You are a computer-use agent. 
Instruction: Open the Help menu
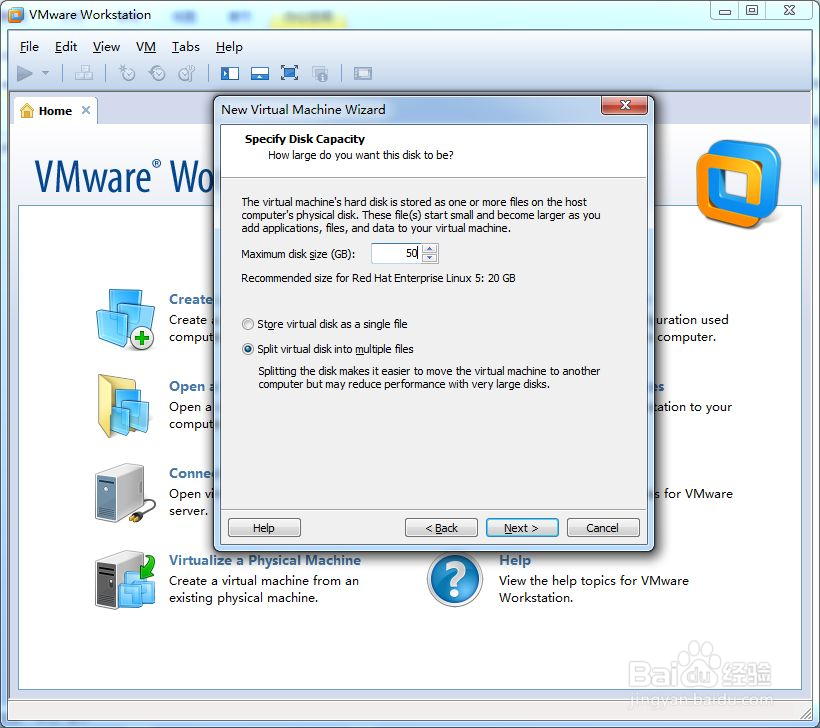tap(229, 47)
